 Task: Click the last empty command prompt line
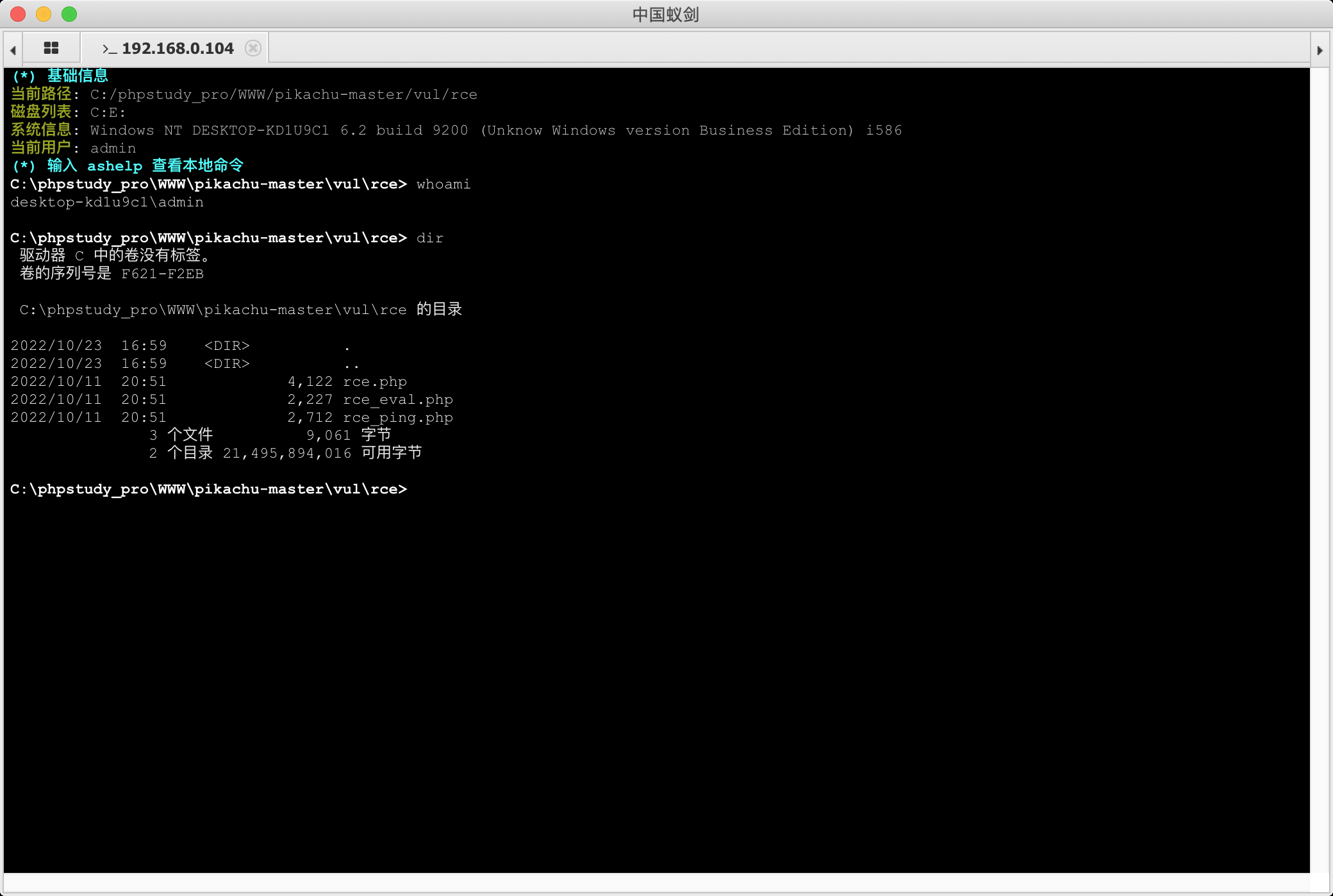pyautogui.click(x=209, y=489)
